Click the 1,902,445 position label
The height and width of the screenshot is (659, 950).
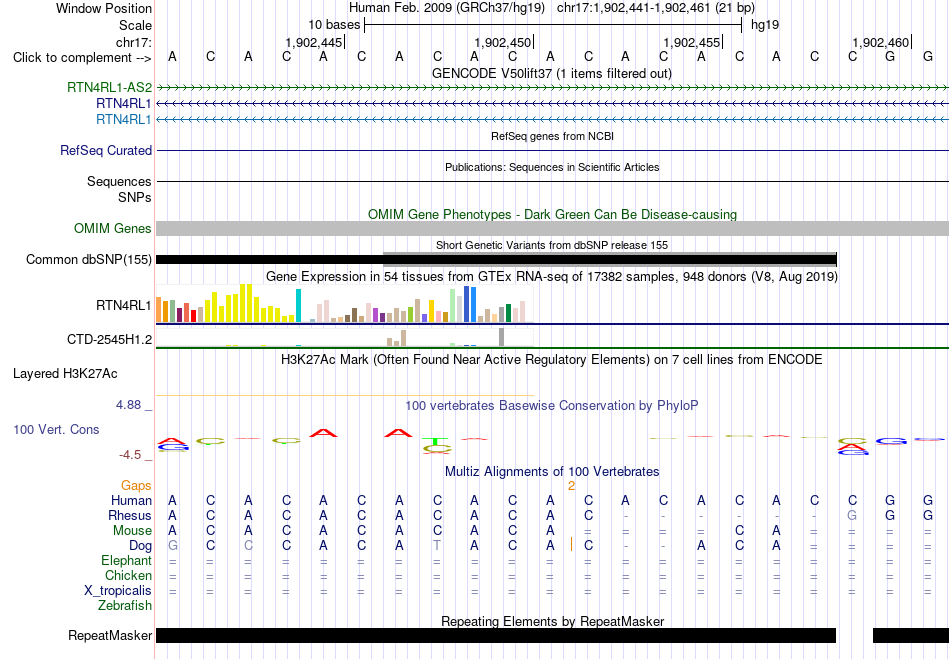pyautogui.click(x=314, y=42)
